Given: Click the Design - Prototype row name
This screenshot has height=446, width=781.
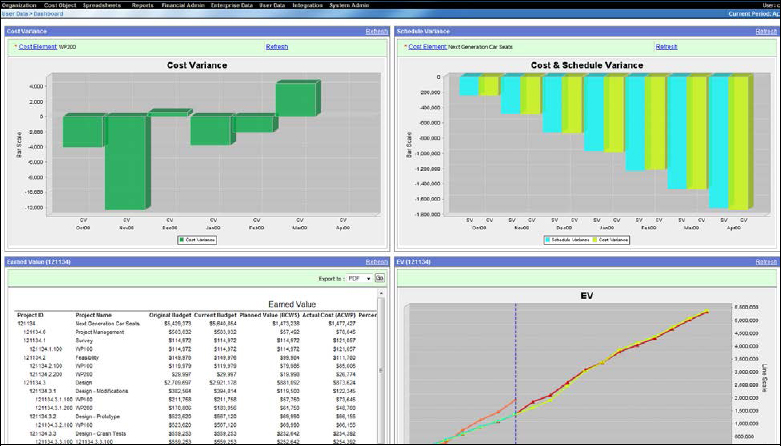Looking at the screenshot, I should pos(97,417).
